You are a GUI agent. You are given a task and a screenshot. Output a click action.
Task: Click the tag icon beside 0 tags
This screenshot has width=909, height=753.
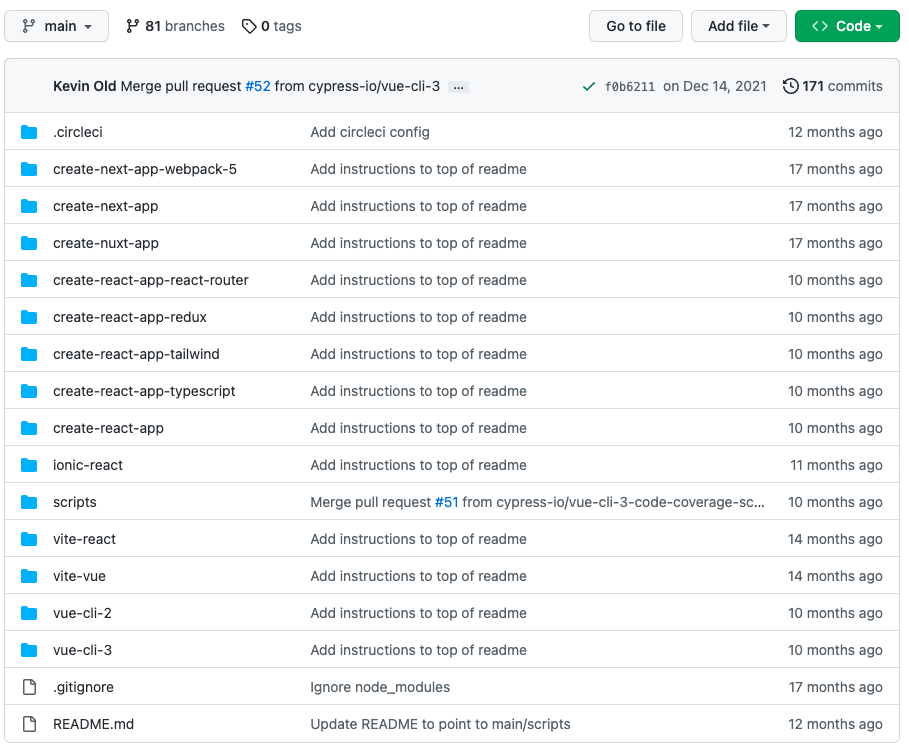click(x=249, y=26)
